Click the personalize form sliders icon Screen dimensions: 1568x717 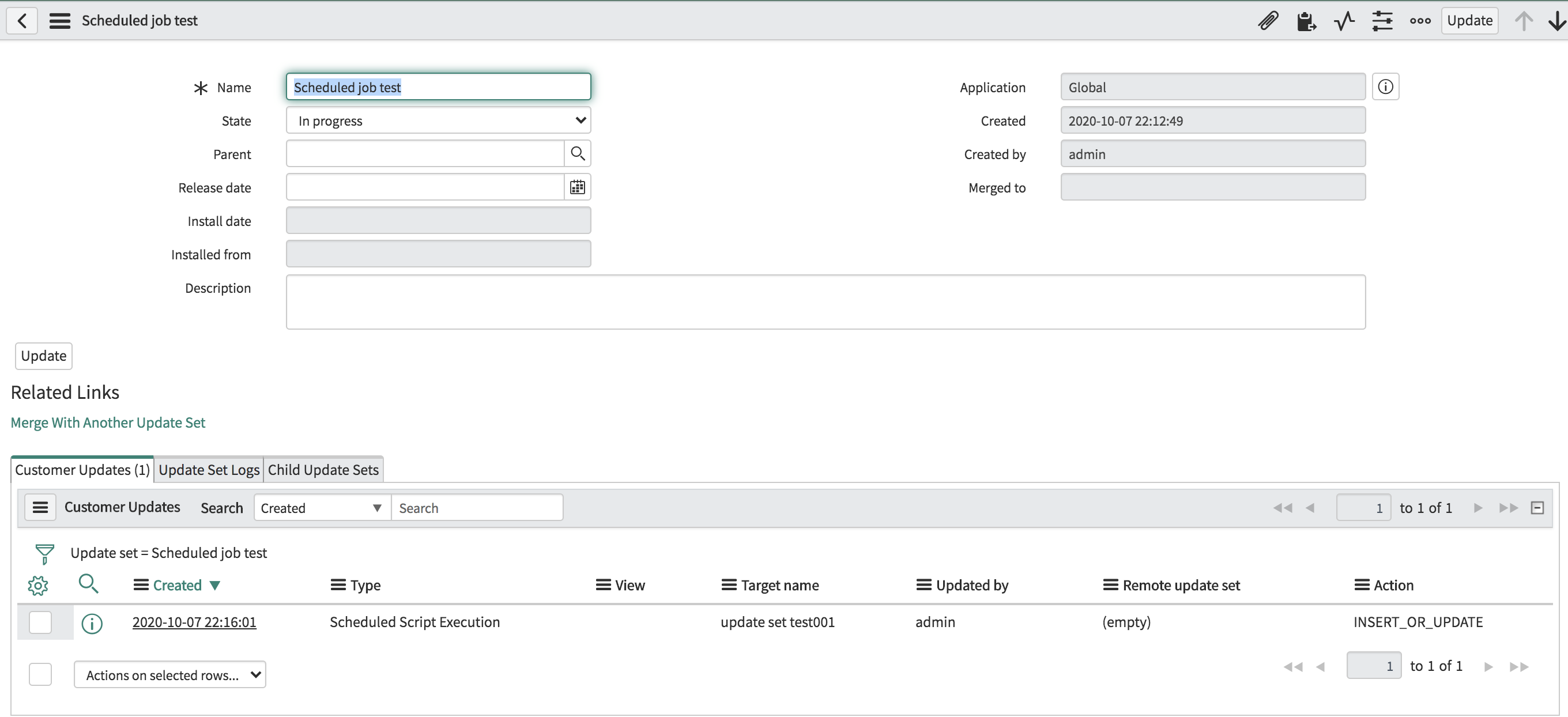(x=1382, y=21)
